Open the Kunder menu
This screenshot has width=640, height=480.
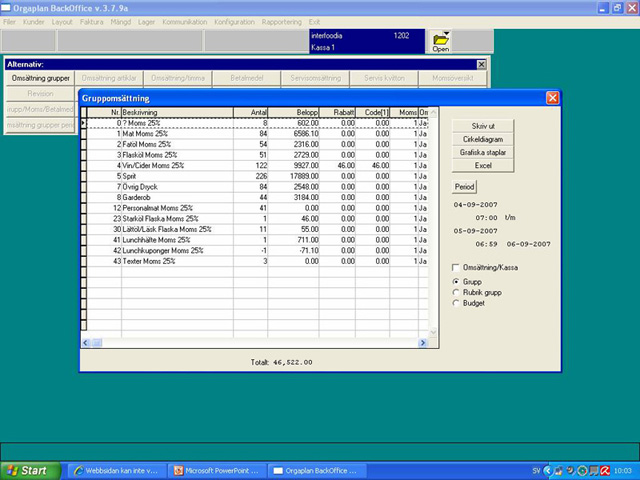click(33, 22)
